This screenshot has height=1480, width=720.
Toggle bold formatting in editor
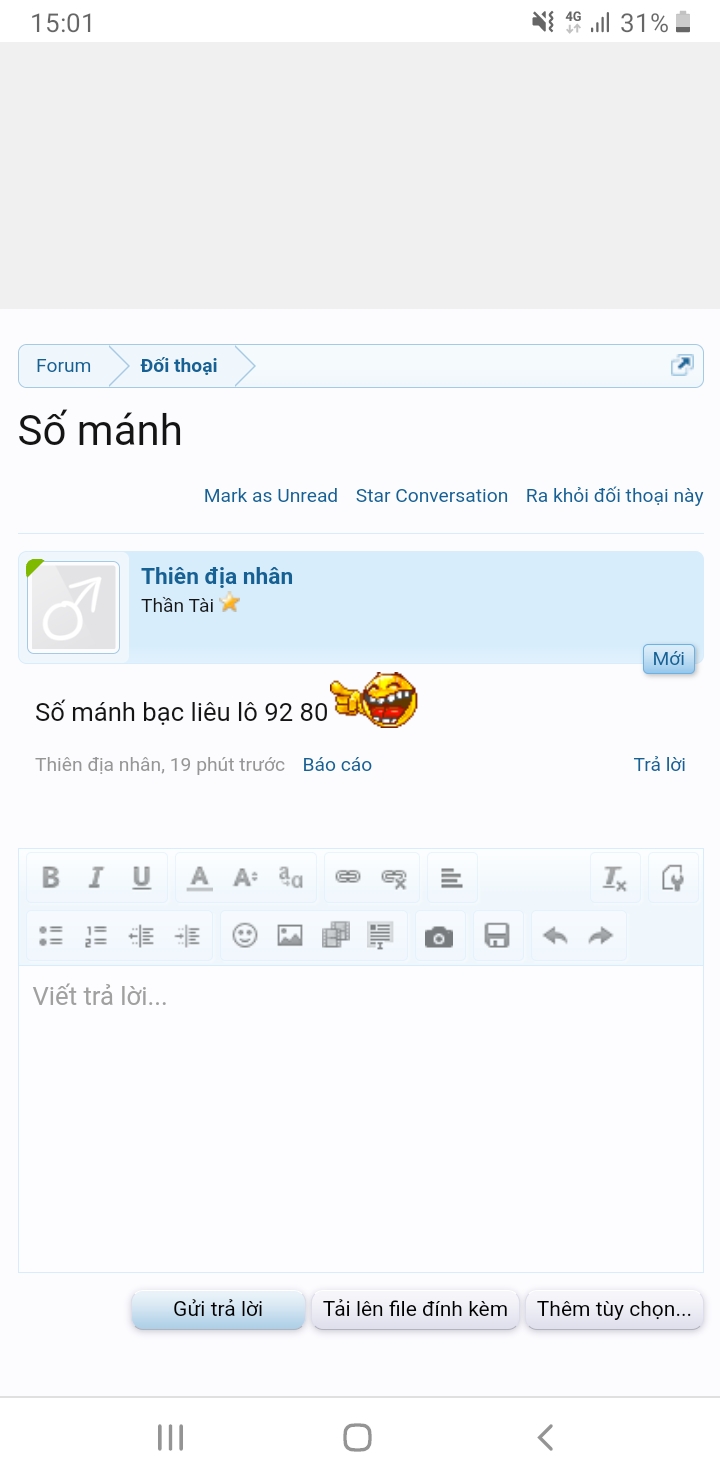[50, 878]
